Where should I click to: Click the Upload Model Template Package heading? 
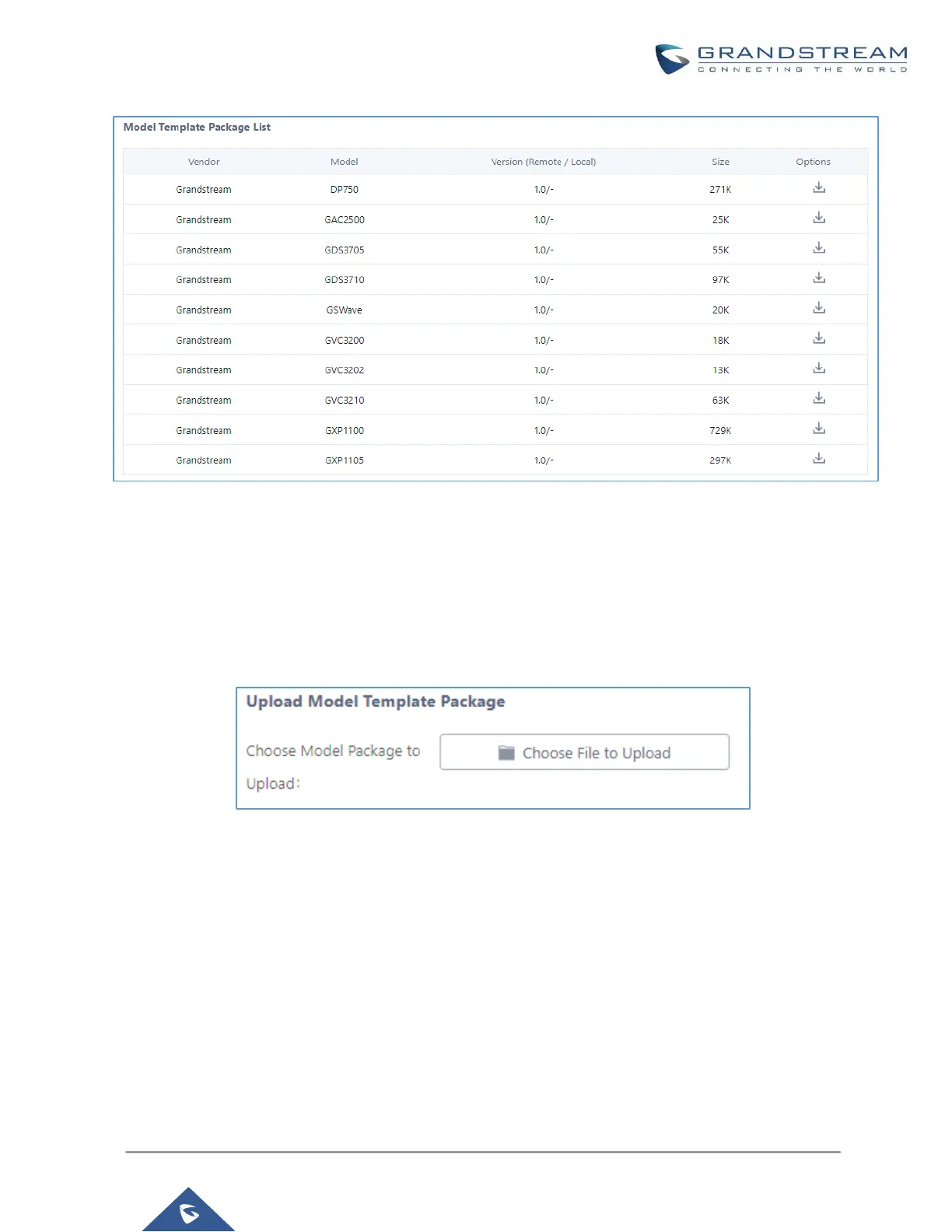point(376,702)
